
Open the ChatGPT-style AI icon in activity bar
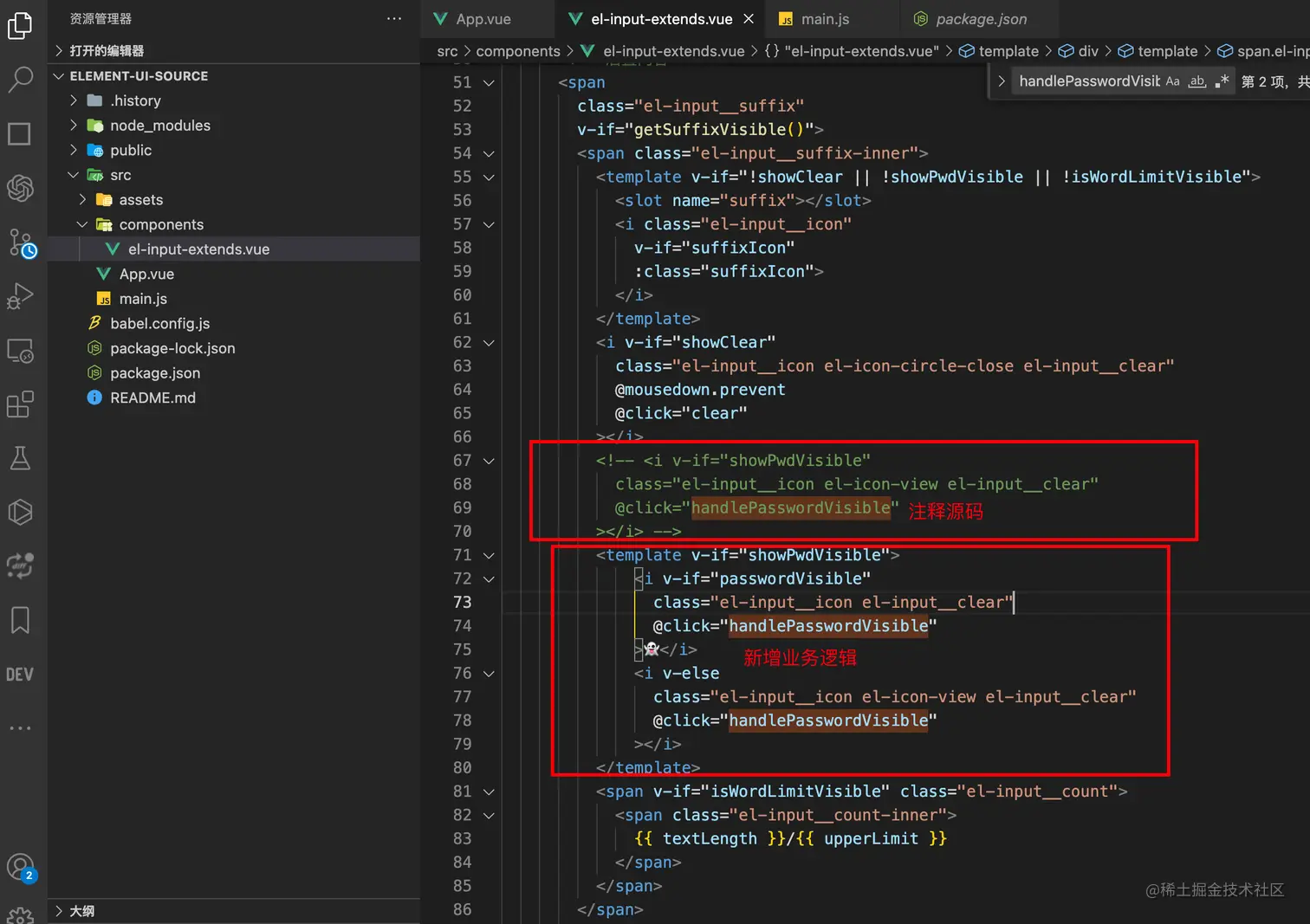pyautogui.click(x=20, y=188)
